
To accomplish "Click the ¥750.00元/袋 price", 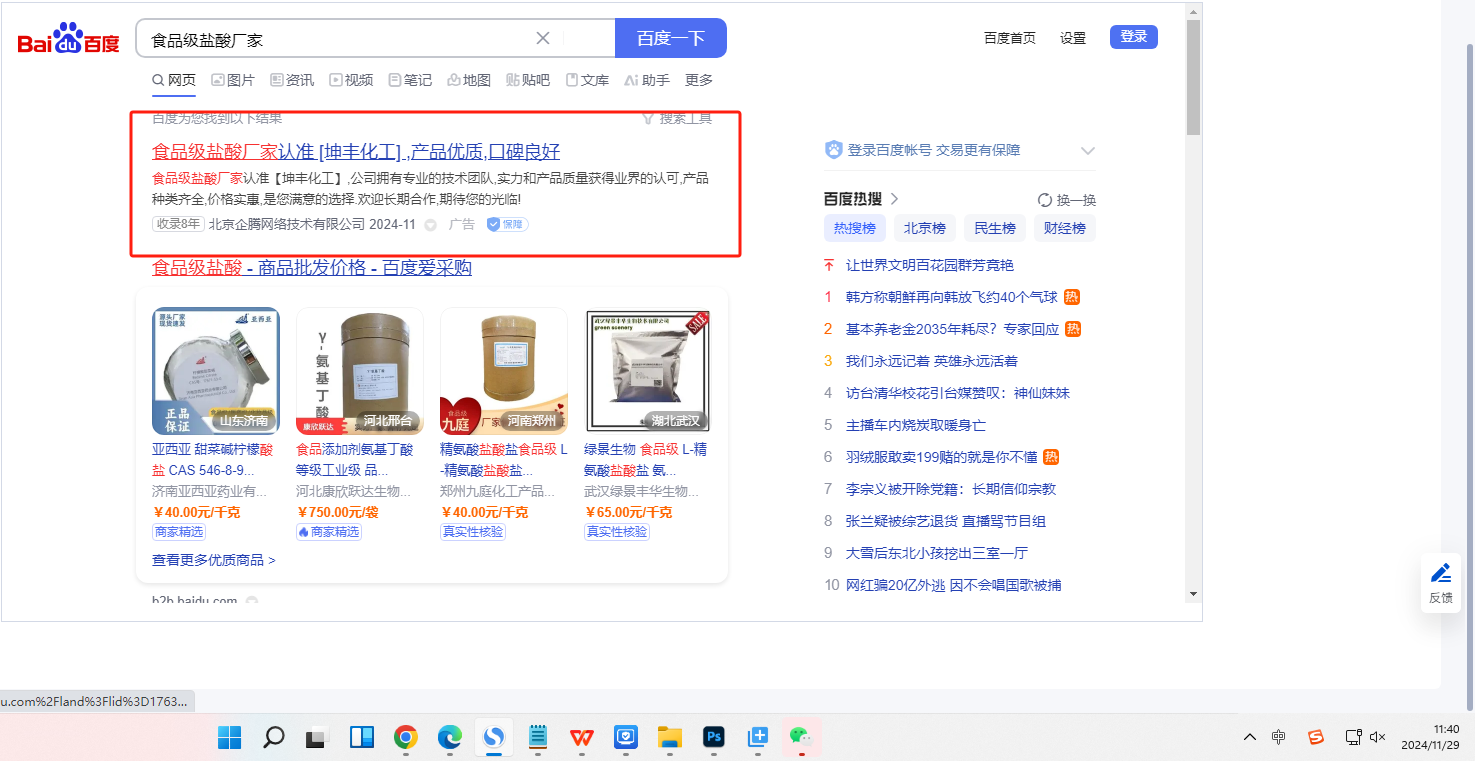I will point(337,512).
